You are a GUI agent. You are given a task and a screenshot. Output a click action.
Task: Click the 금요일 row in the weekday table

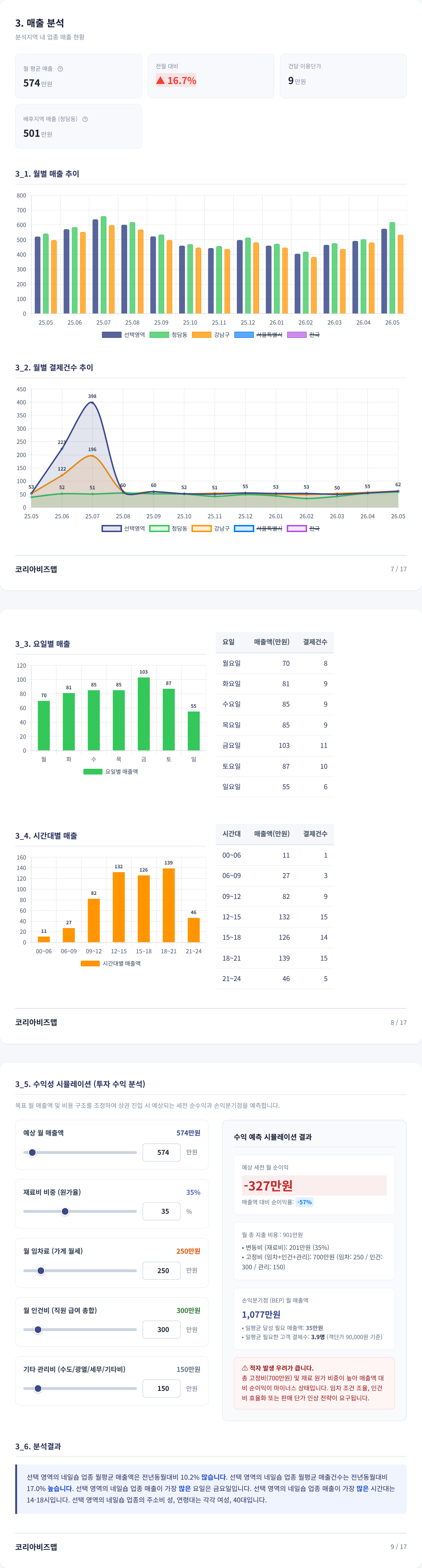tap(275, 746)
